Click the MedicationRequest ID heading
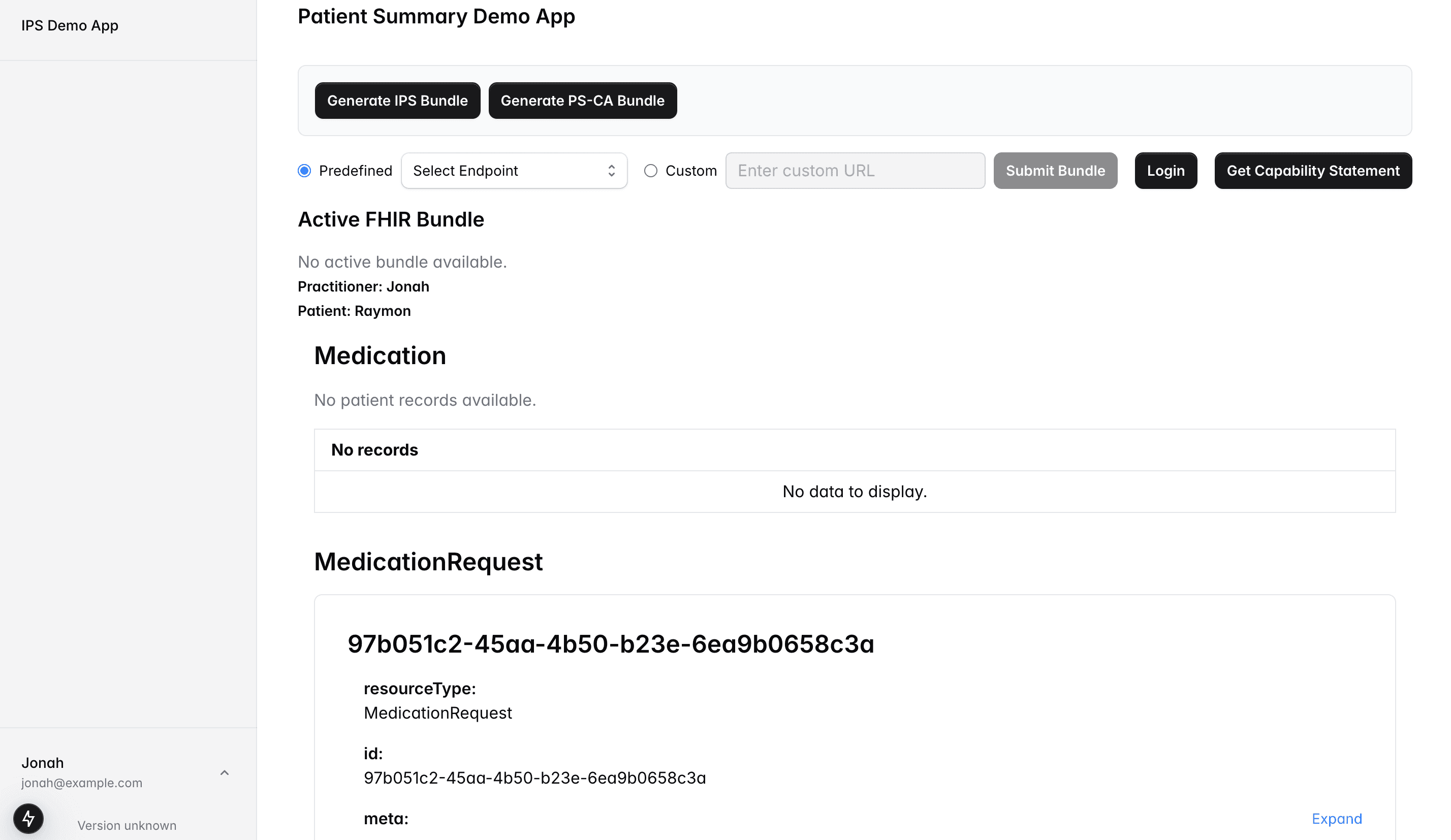The height and width of the screenshot is (840, 1451). pyautogui.click(x=610, y=643)
